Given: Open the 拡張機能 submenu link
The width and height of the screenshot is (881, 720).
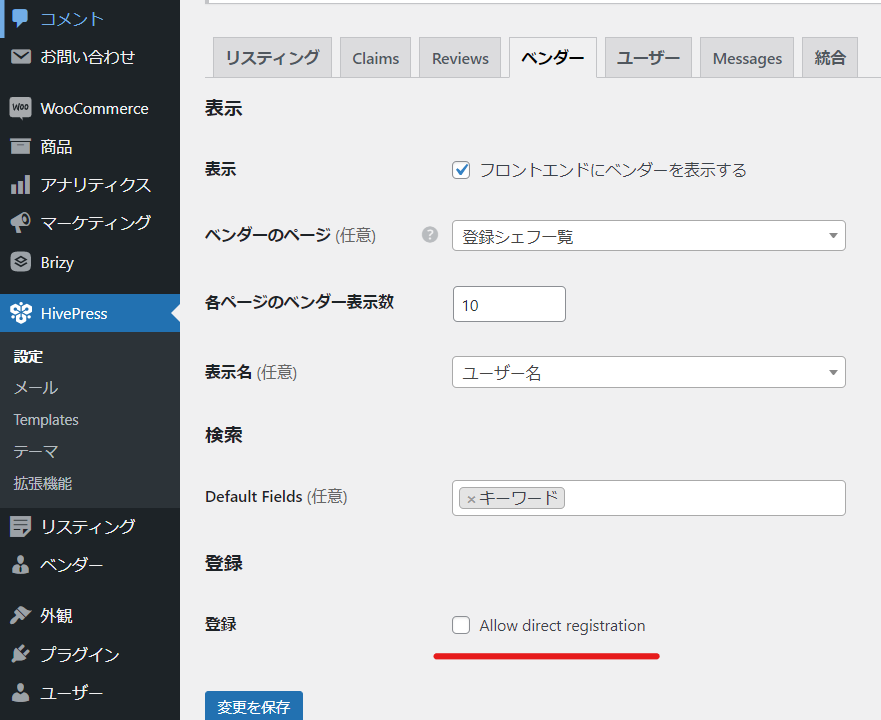Looking at the screenshot, I should pyautogui.click(x=43, y=483).
